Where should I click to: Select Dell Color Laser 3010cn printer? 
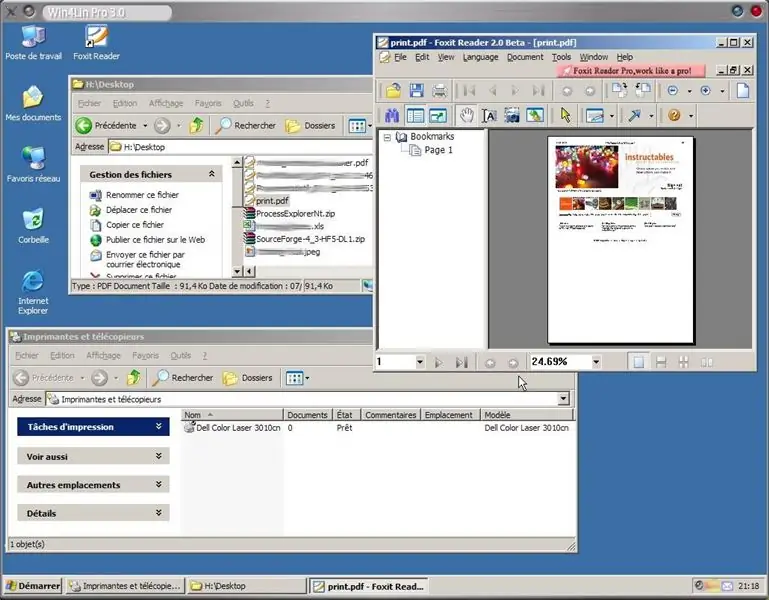coord(238,428)
